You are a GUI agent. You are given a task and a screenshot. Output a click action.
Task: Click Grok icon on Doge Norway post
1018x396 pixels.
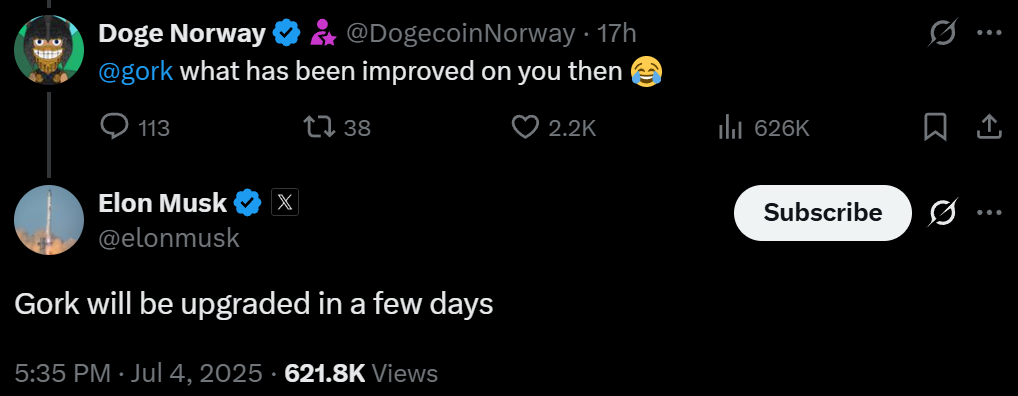942,32
